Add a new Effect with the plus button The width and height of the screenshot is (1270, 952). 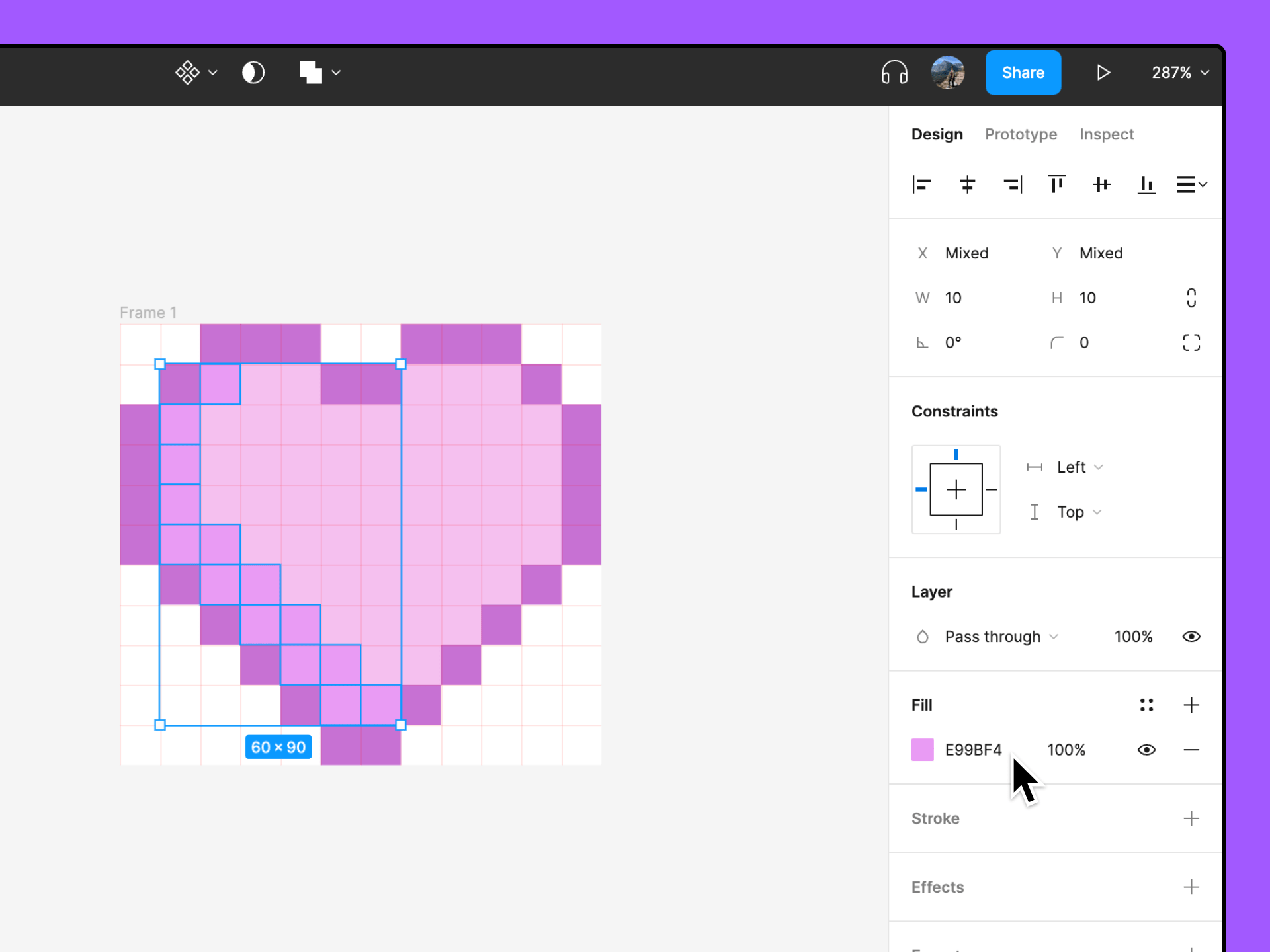pyautogui.click(x=1191, y=887)
